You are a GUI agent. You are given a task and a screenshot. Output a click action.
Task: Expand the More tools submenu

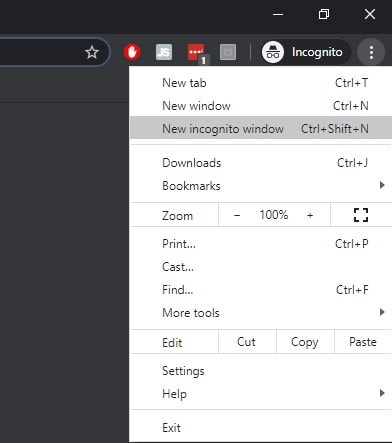coord(261,313)
